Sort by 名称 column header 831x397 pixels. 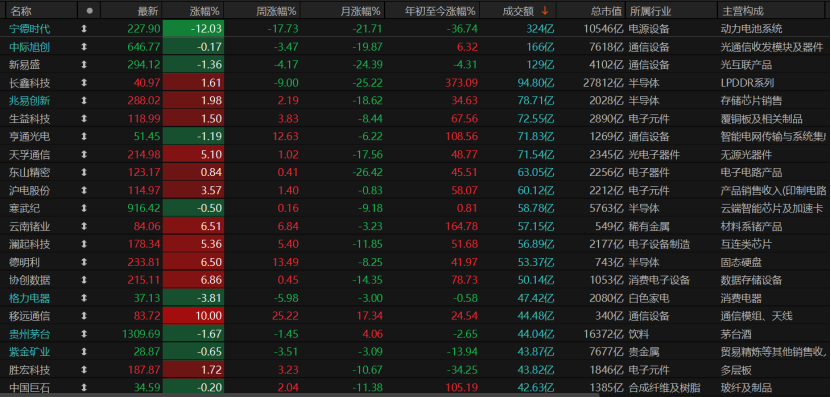click(x=22, y=11)
